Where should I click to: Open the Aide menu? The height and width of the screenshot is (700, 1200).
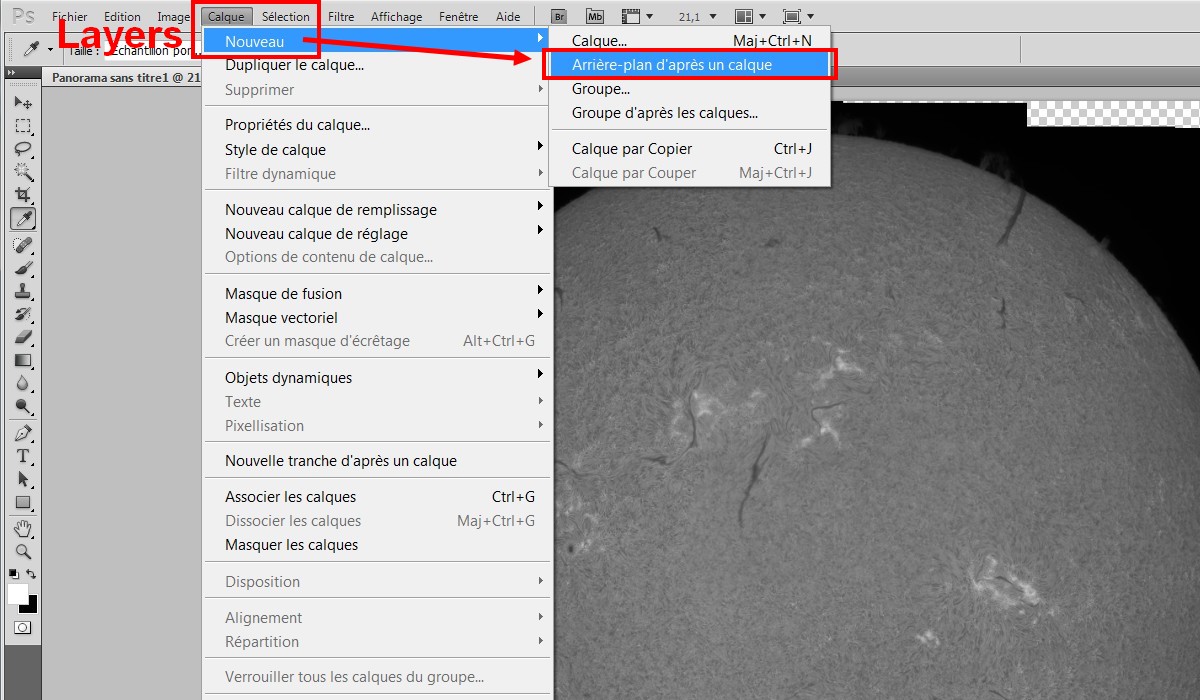tap(508, 16)
